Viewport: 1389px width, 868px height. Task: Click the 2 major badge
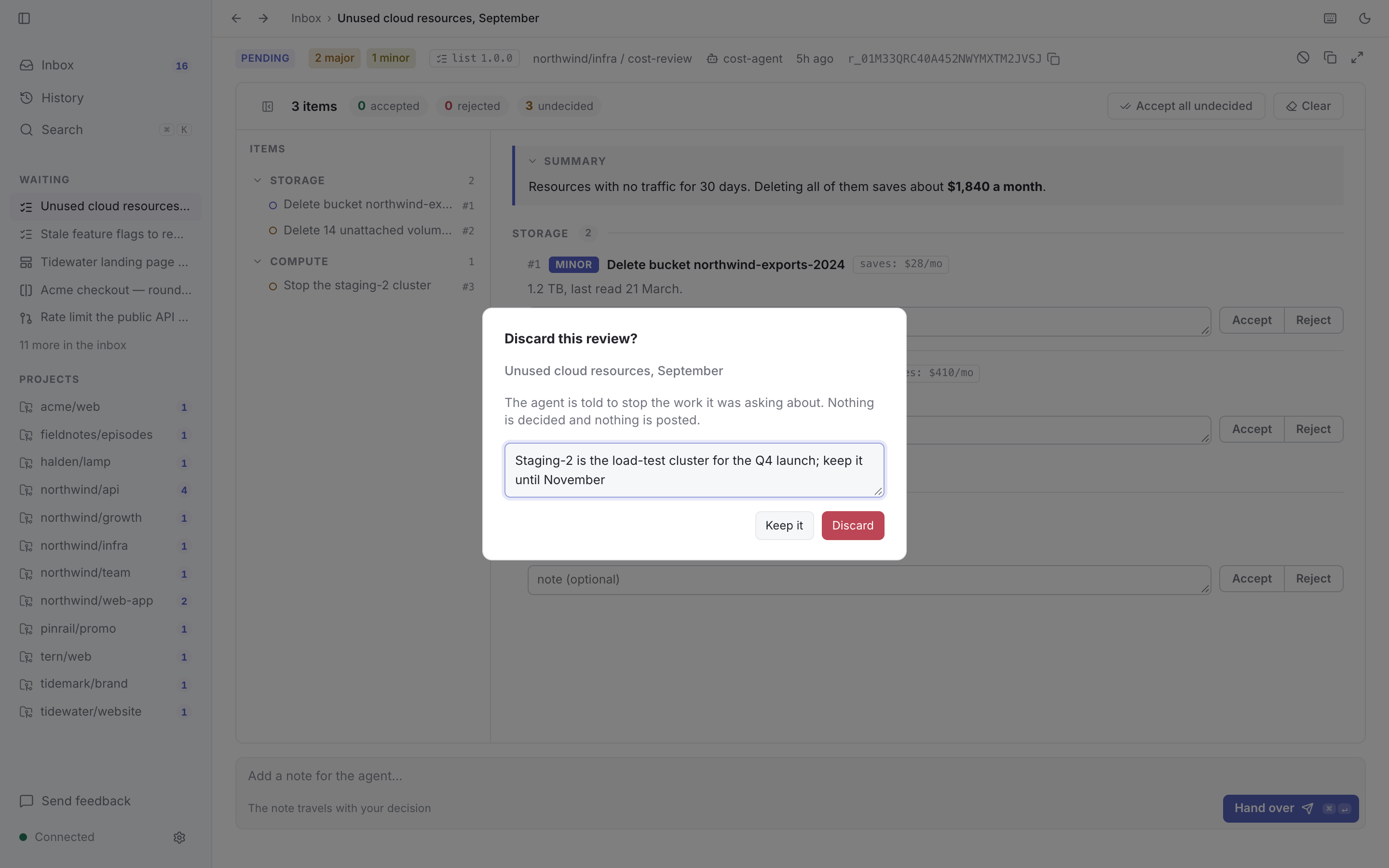334,58
